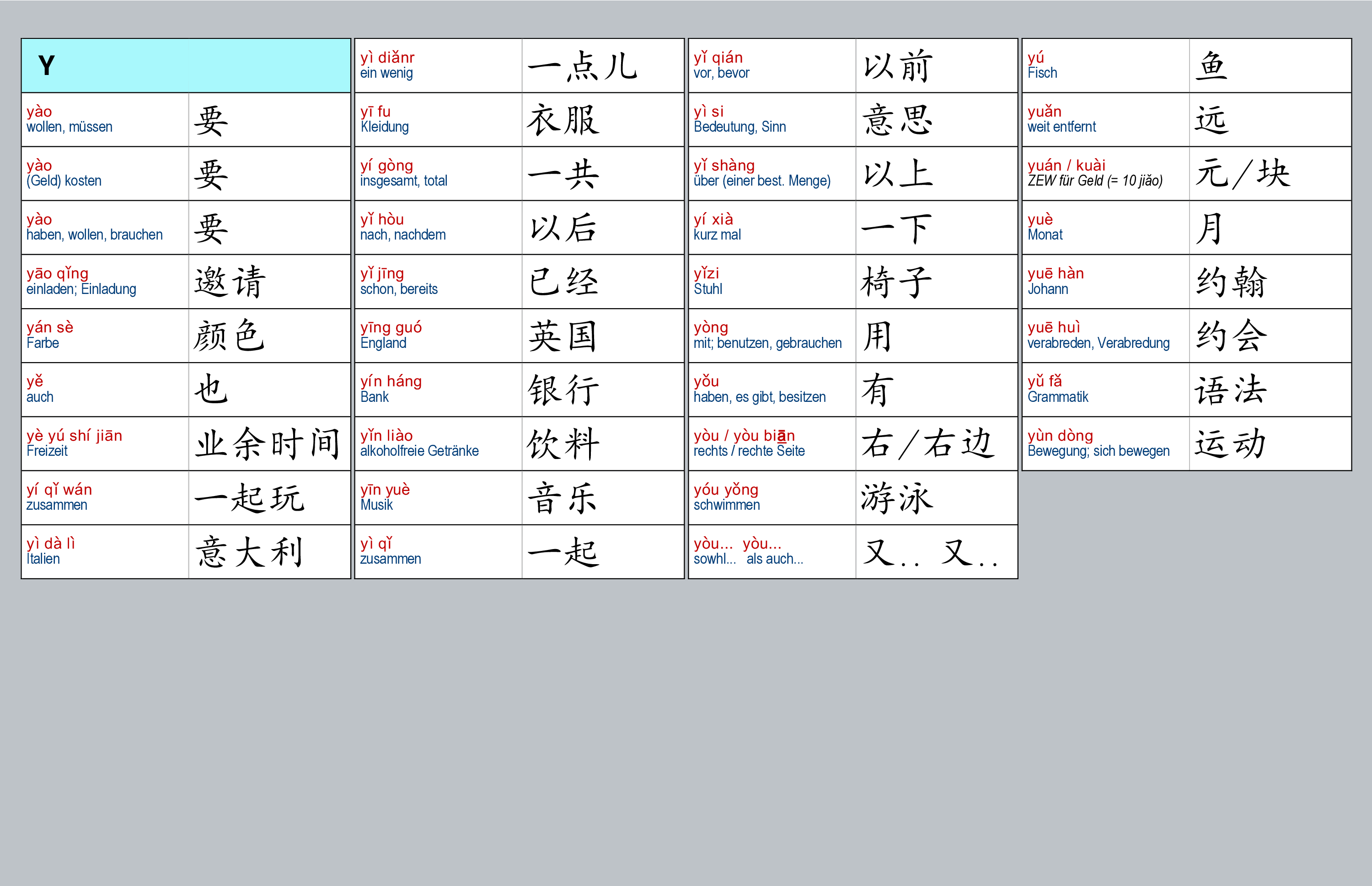Click the 'yāo qǐng einladen' cell
Screen dimensions: 1372x886
click(x=105, y=281)
